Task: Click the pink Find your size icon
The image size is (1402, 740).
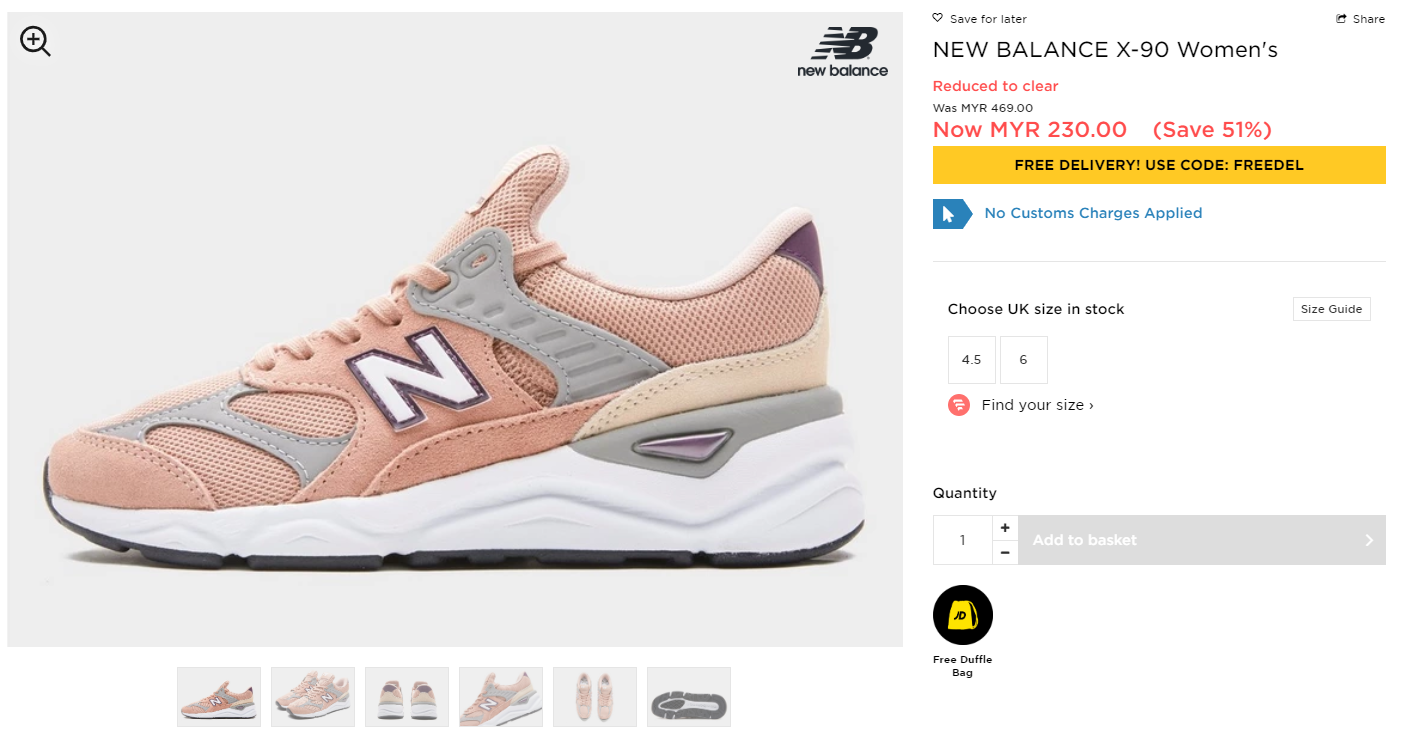Action: [x=958, y=405]
